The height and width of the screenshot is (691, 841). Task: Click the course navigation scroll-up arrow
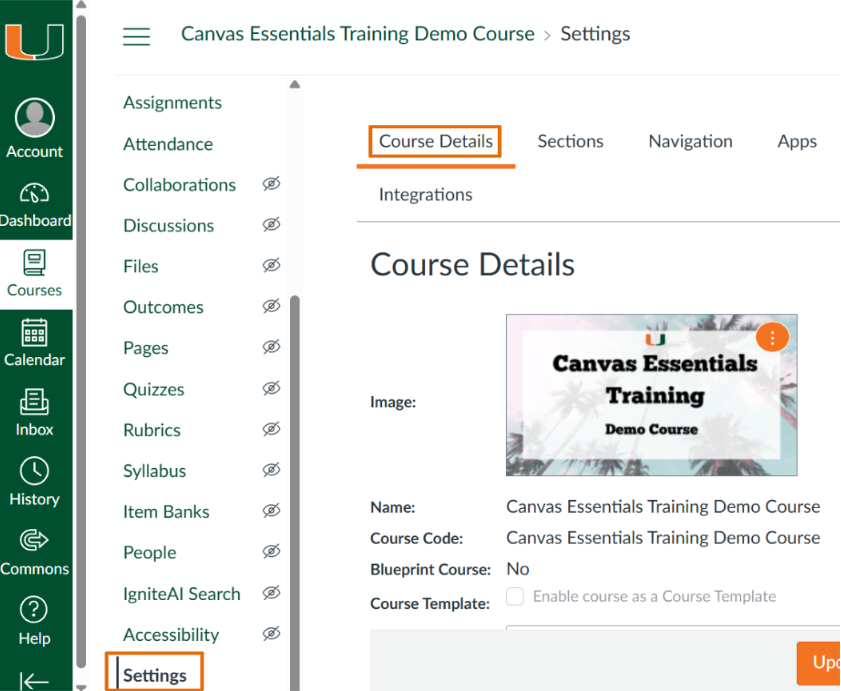294,84
